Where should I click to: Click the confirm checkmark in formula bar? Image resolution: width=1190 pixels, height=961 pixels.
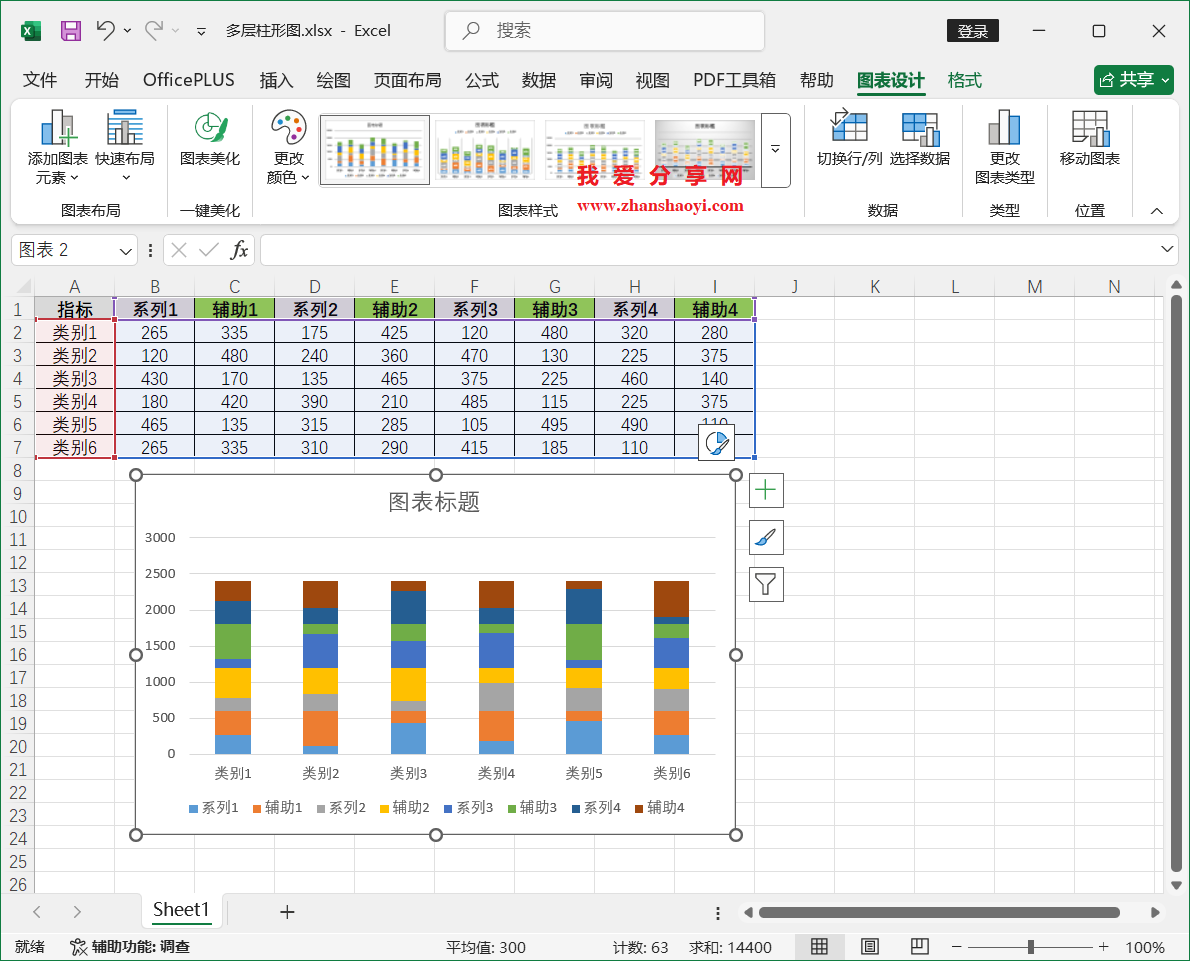209,250
